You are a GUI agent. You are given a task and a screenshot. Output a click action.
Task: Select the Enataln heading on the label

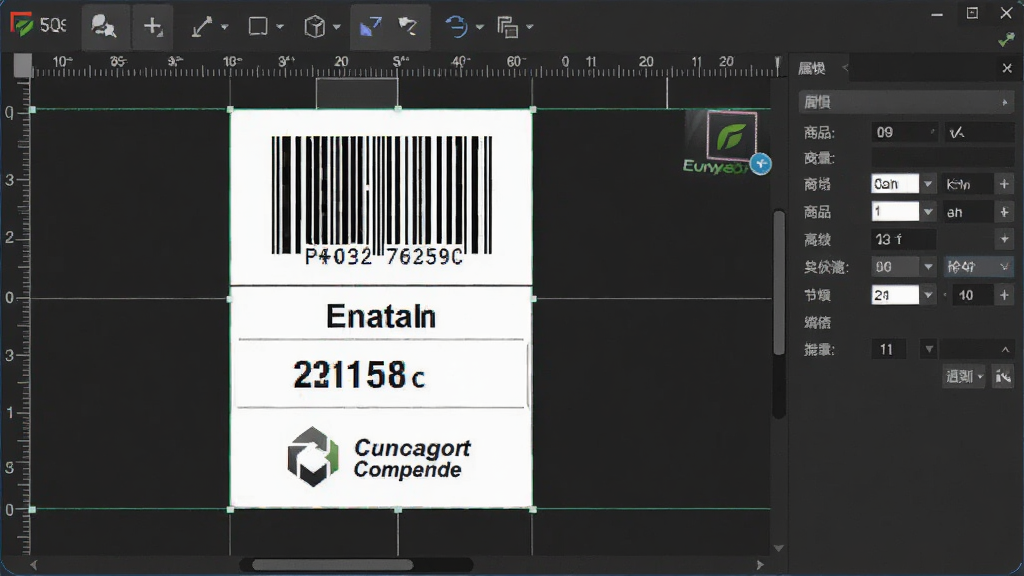(x=381, y=316)
